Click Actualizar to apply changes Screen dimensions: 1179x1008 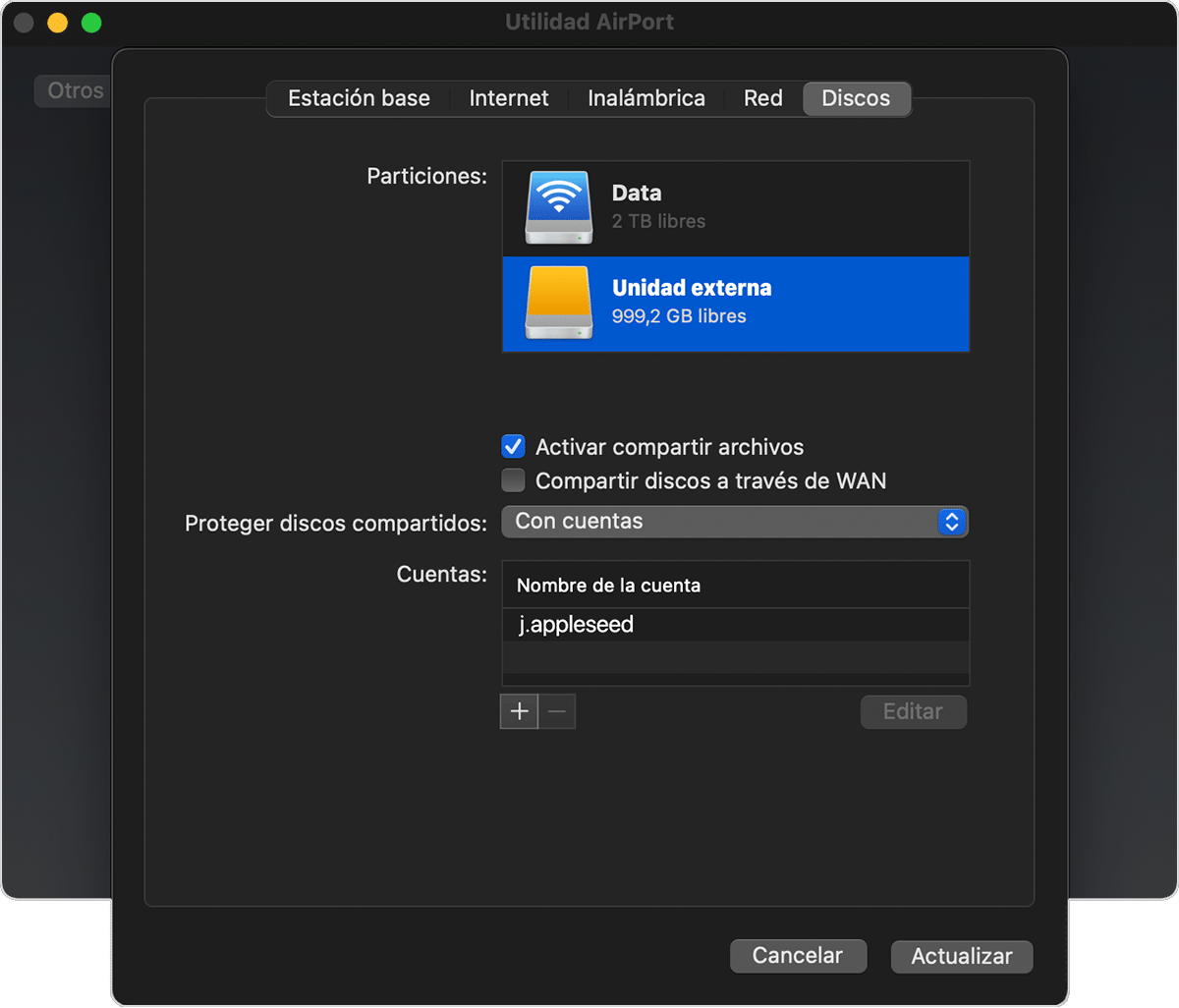click(x=961, y=957)
